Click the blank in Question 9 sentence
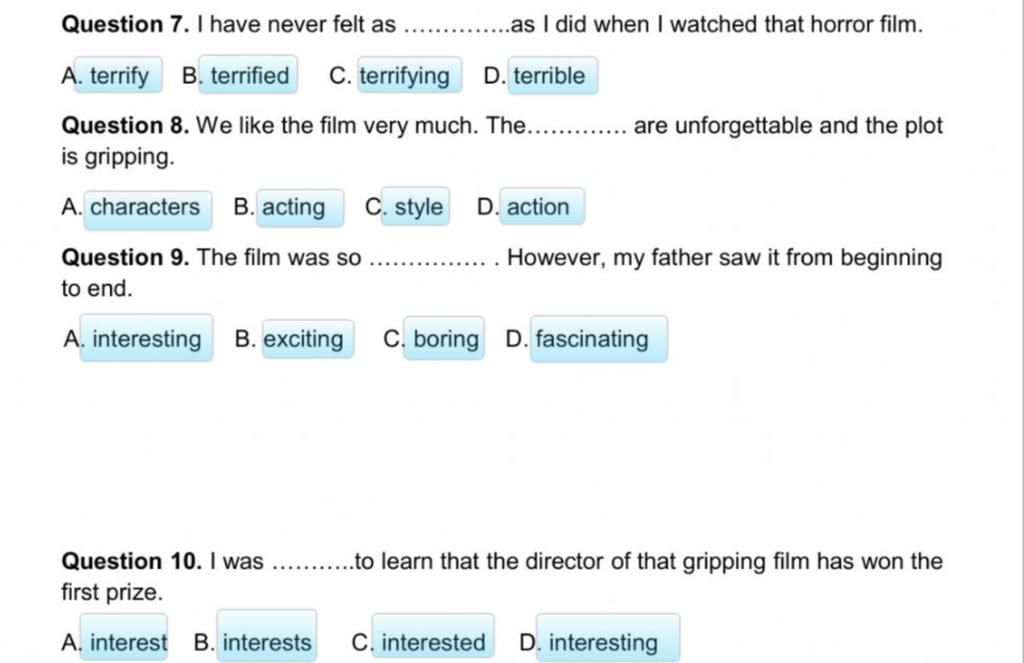The image size is (1024, 663). tap(427, 261)
